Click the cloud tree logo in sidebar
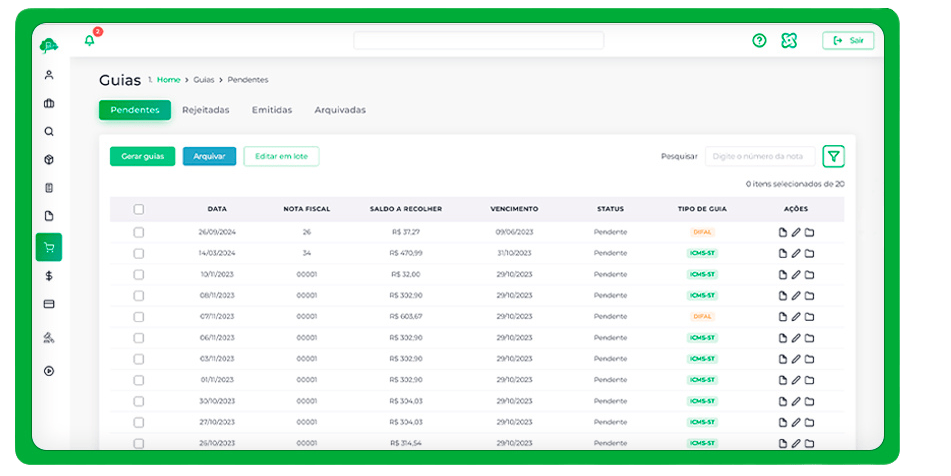 (49, 45)
